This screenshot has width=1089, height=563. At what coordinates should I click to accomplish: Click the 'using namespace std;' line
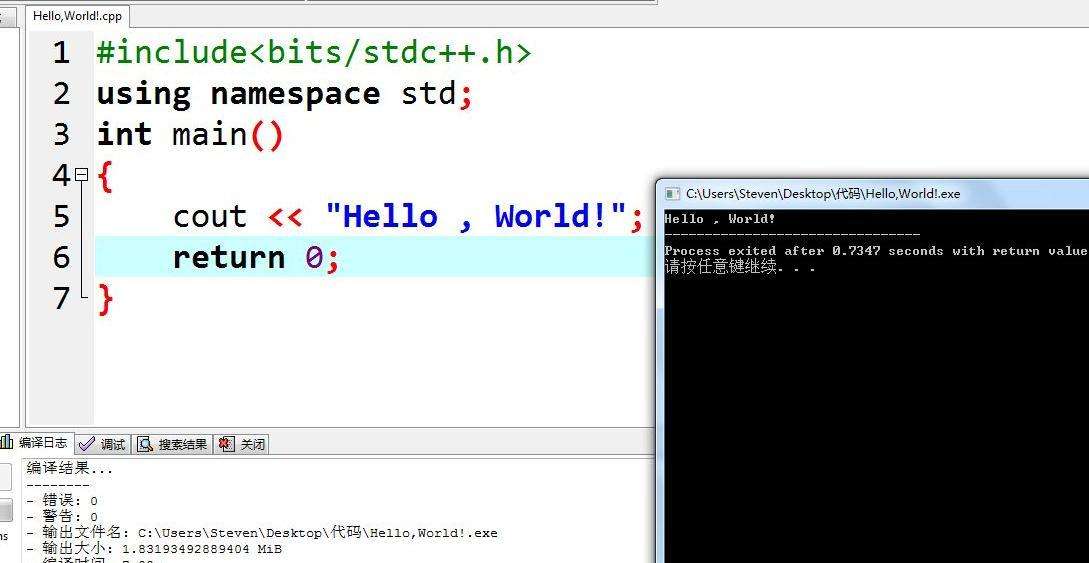coord(285,94)
